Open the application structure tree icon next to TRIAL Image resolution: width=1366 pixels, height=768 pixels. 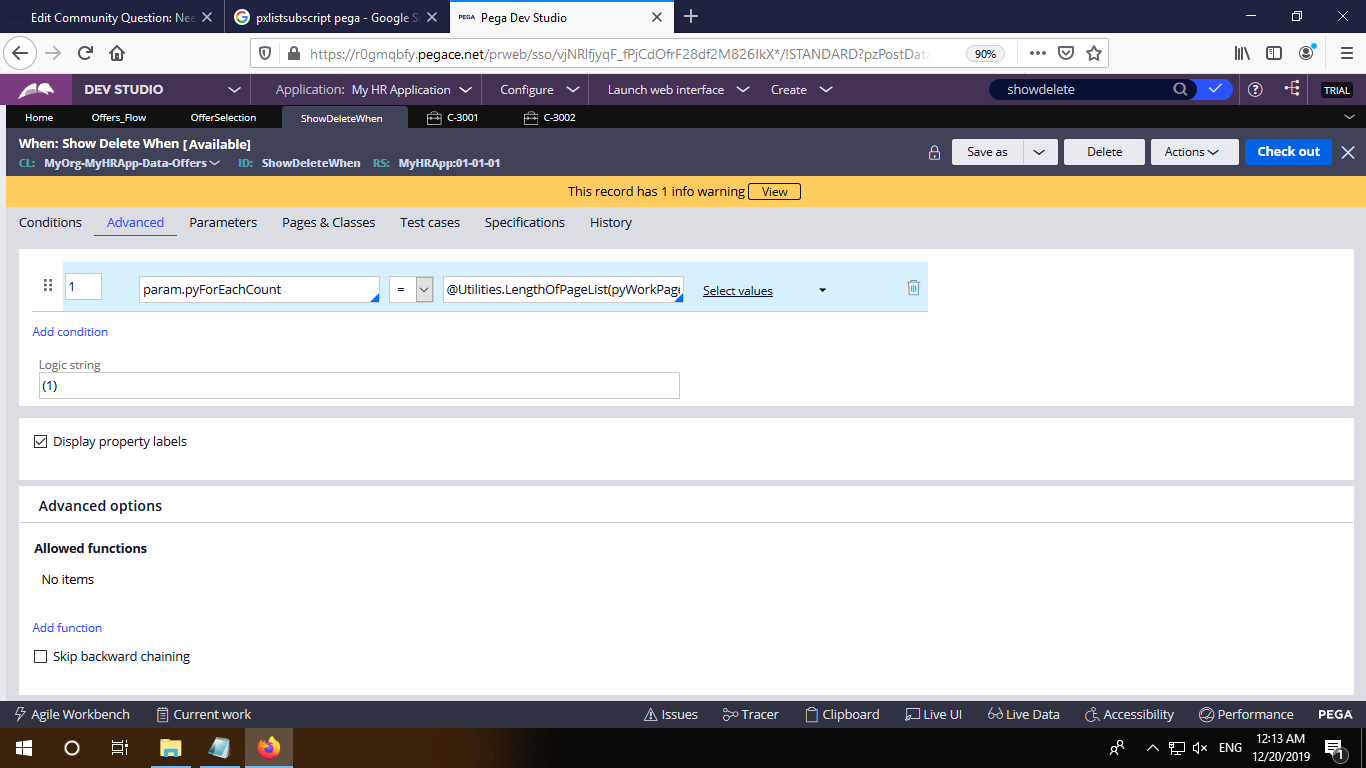click(1292, 89)
